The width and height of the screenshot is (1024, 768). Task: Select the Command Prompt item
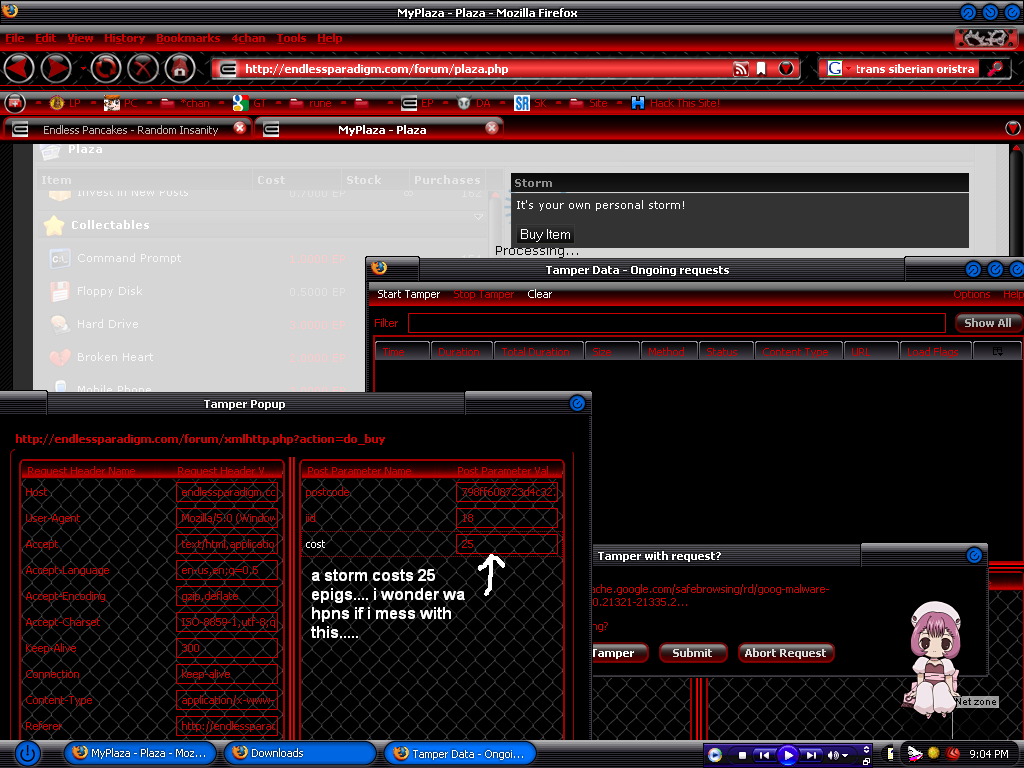click(x=129, y=258)
